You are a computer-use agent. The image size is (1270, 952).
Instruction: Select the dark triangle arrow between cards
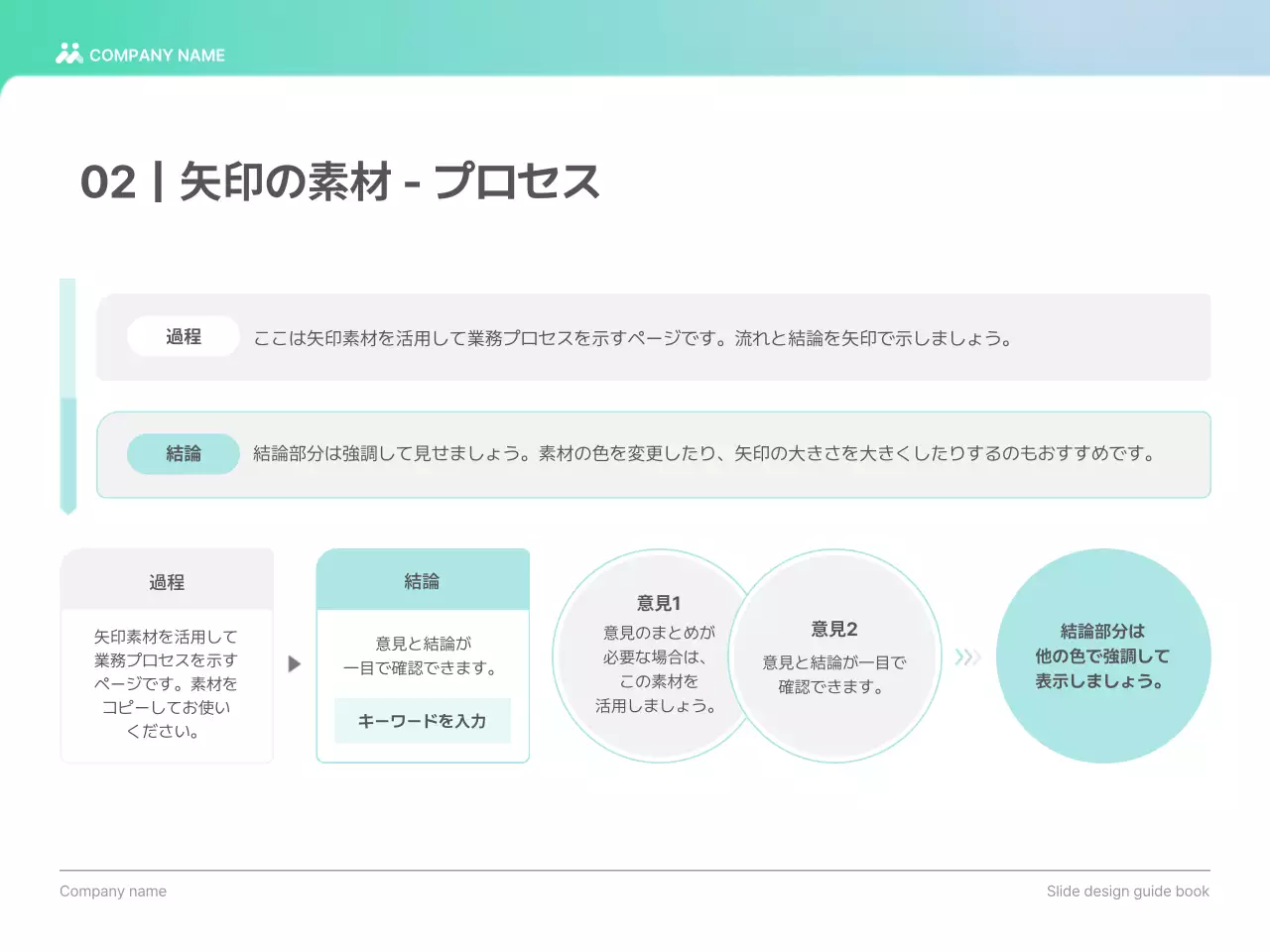point(295,663)
